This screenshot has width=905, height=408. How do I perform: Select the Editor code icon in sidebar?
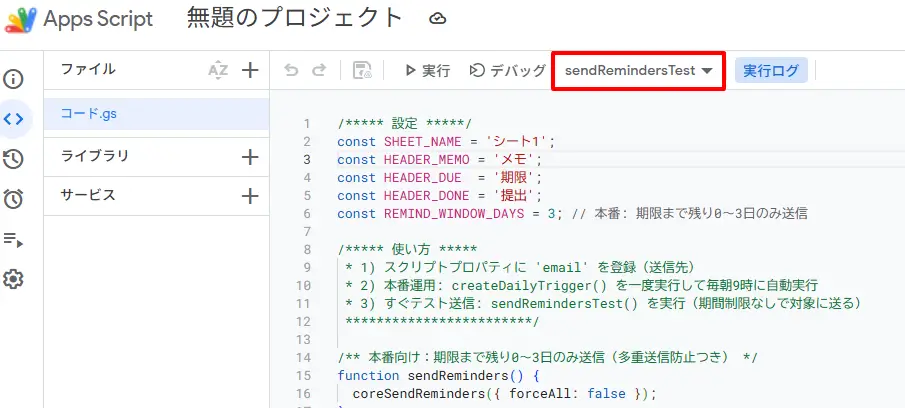click(x=14, y=119)
